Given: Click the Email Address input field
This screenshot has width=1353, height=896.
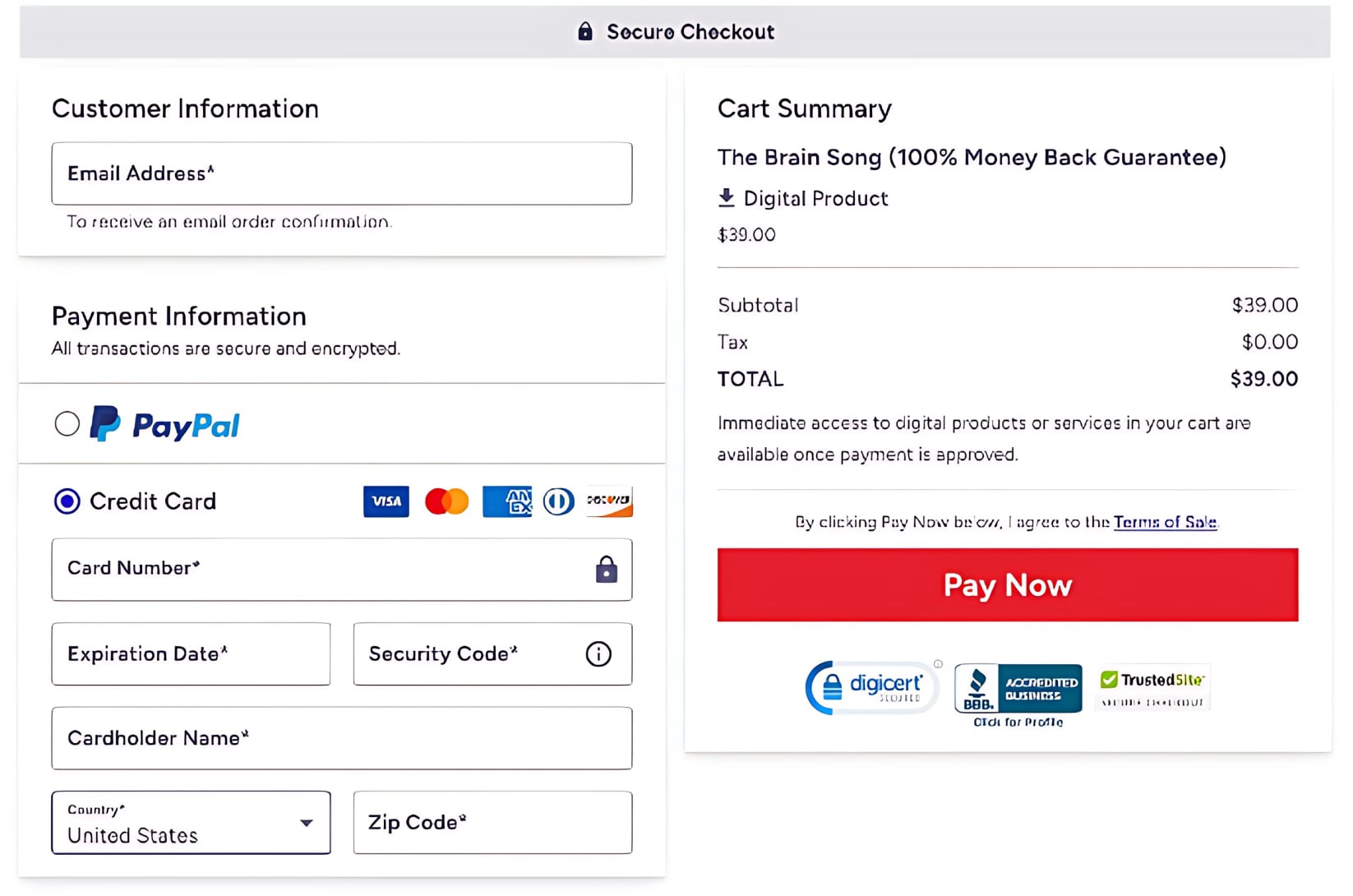Looking at the screenshot, I should (x=342, y=173).
